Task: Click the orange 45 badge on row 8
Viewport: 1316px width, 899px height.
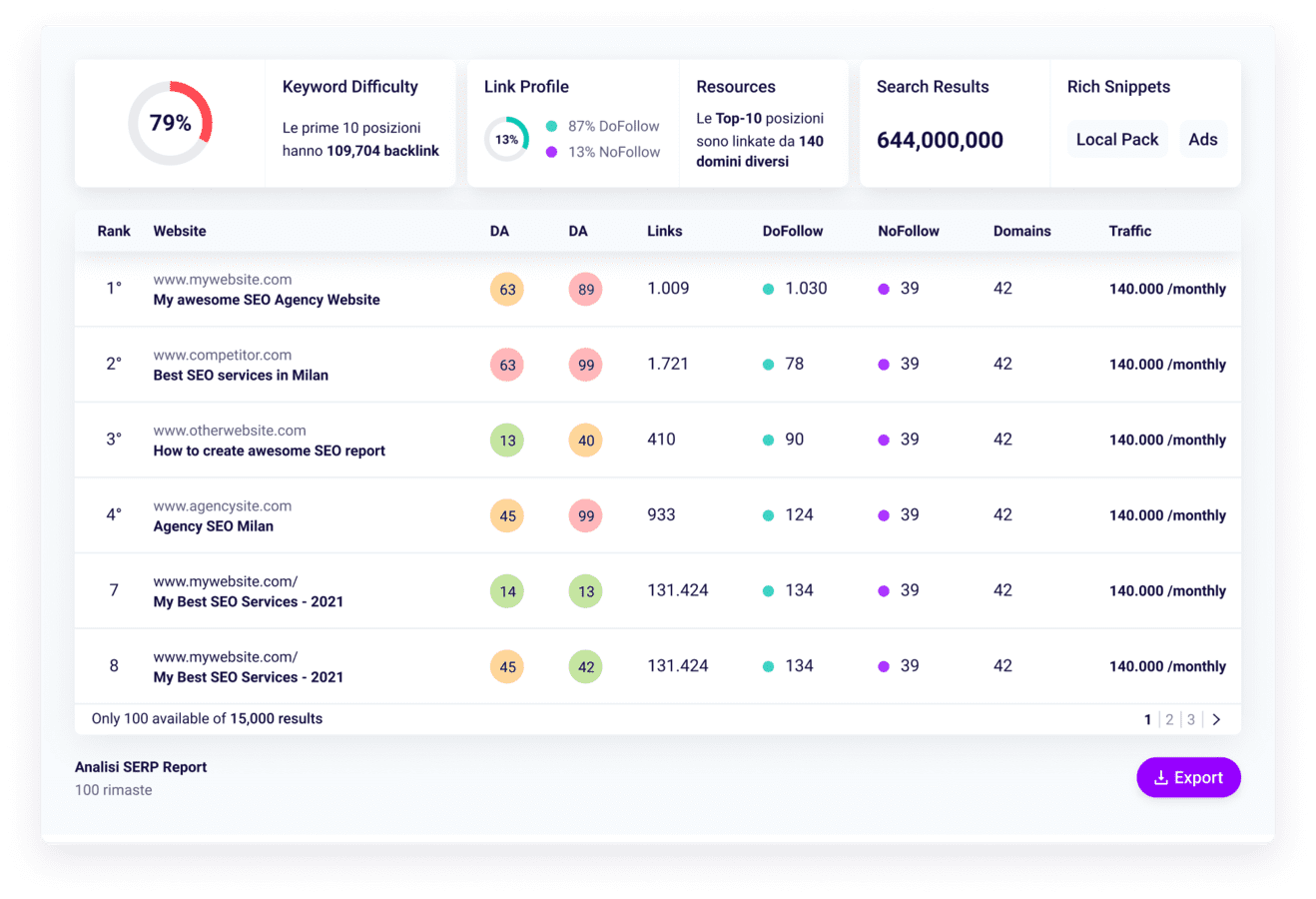Action: click(x=506, y=665)
